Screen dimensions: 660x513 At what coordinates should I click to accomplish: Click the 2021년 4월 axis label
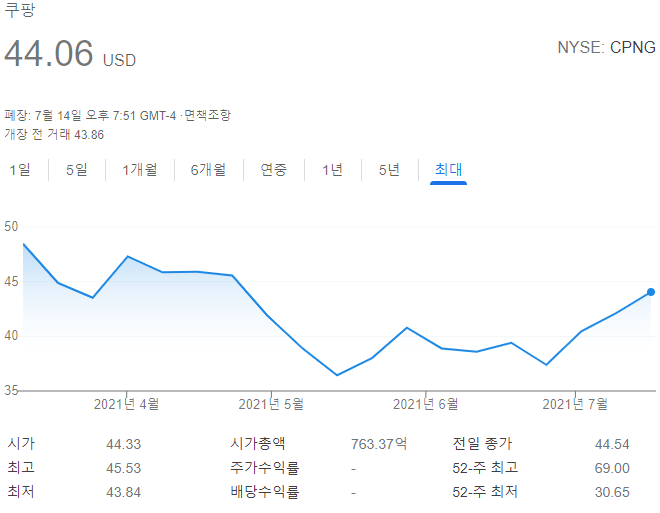(x=126, y=404)
